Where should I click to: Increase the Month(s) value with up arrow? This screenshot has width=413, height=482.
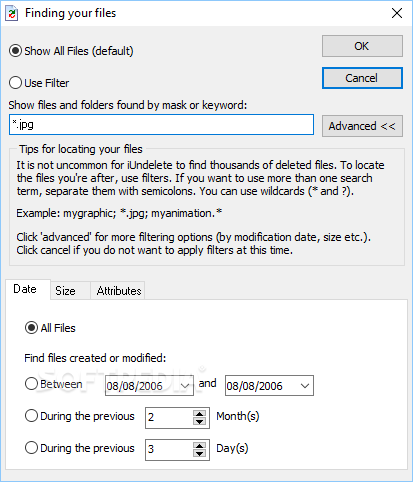tap(199, 414)
